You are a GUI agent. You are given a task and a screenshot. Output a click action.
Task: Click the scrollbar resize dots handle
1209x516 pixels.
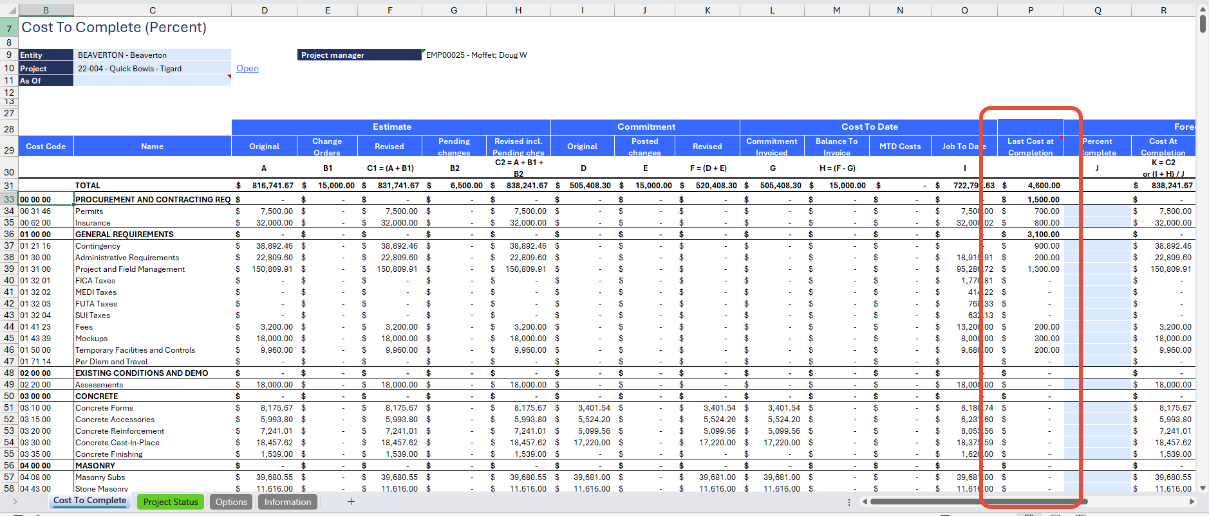(x=848, y=502)
